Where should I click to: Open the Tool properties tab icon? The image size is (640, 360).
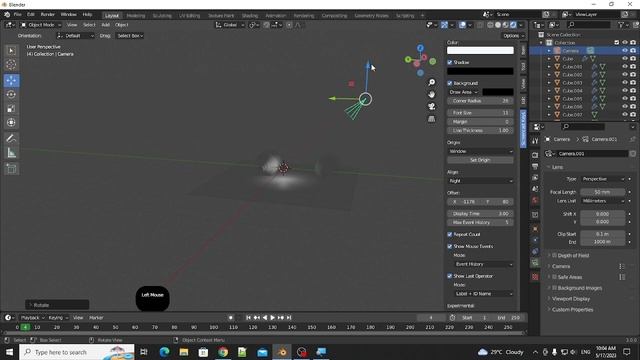(535, 141)
